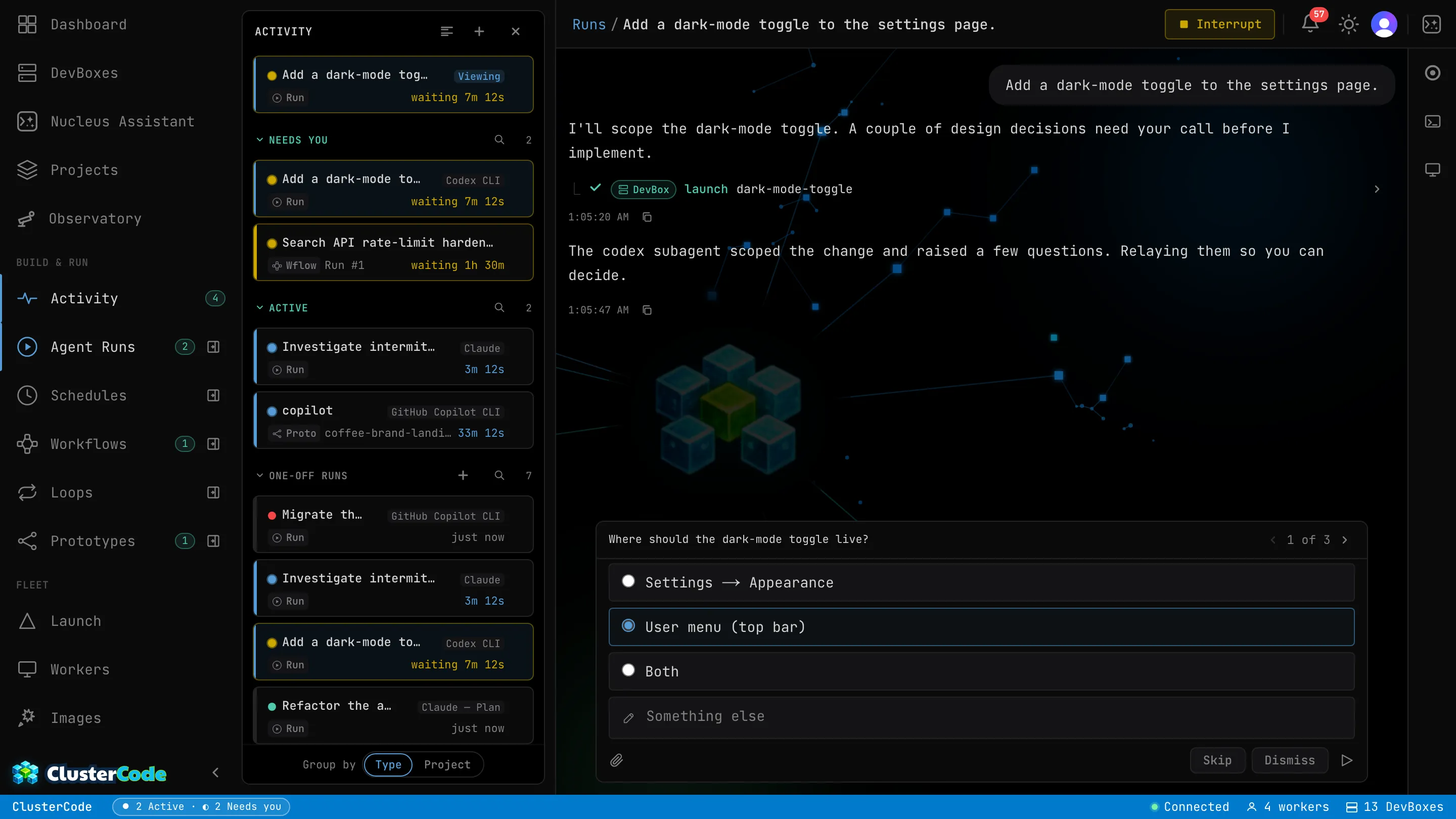Screen dimensions: 1456x819
Task: Follow the Runs breadcrumb link
Action: point(589,25)
